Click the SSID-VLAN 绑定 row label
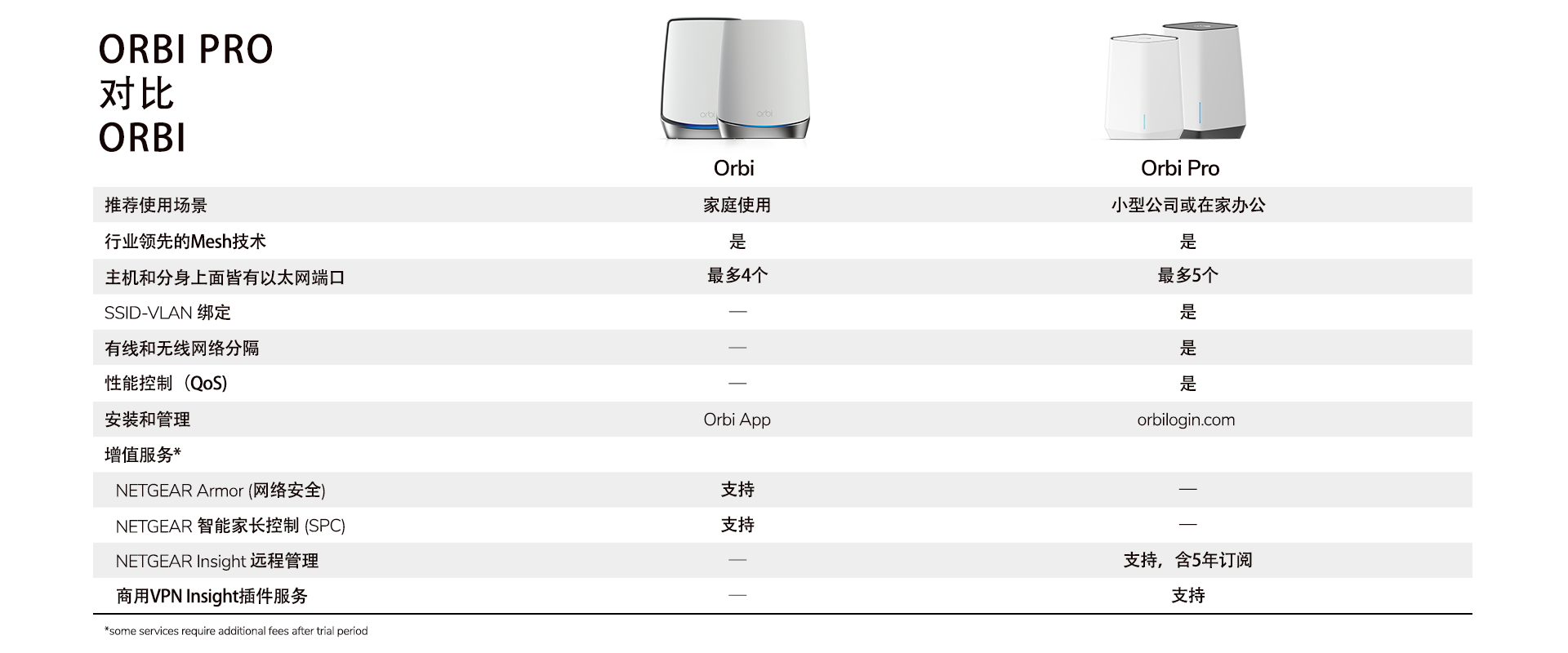 pyautogui.click(x=167, y=313)
